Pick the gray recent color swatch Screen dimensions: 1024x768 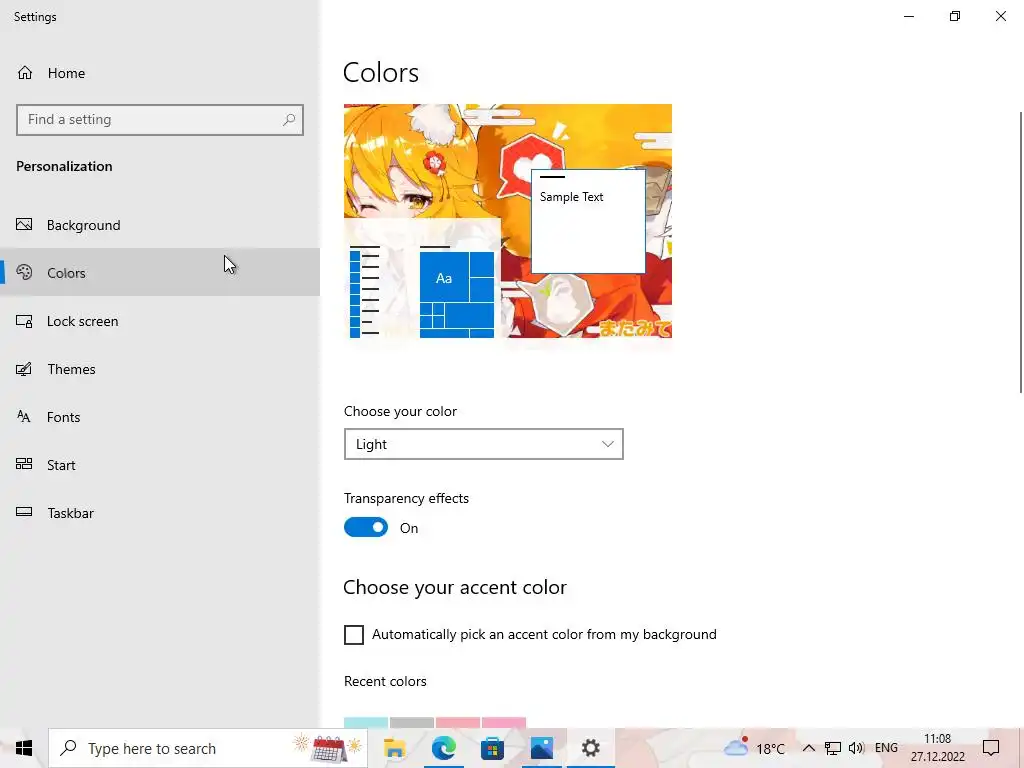tap(411, 722)
